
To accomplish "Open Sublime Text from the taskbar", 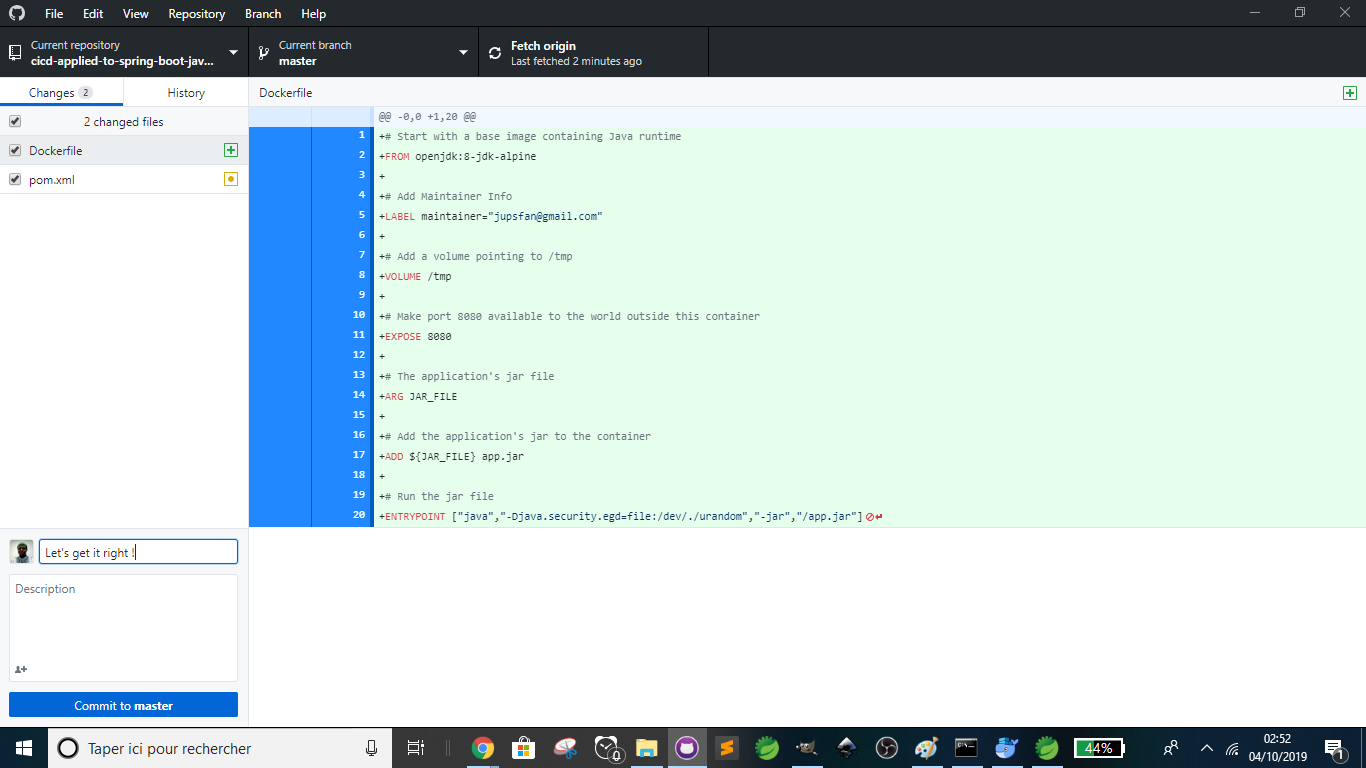I will click(727, 748).
